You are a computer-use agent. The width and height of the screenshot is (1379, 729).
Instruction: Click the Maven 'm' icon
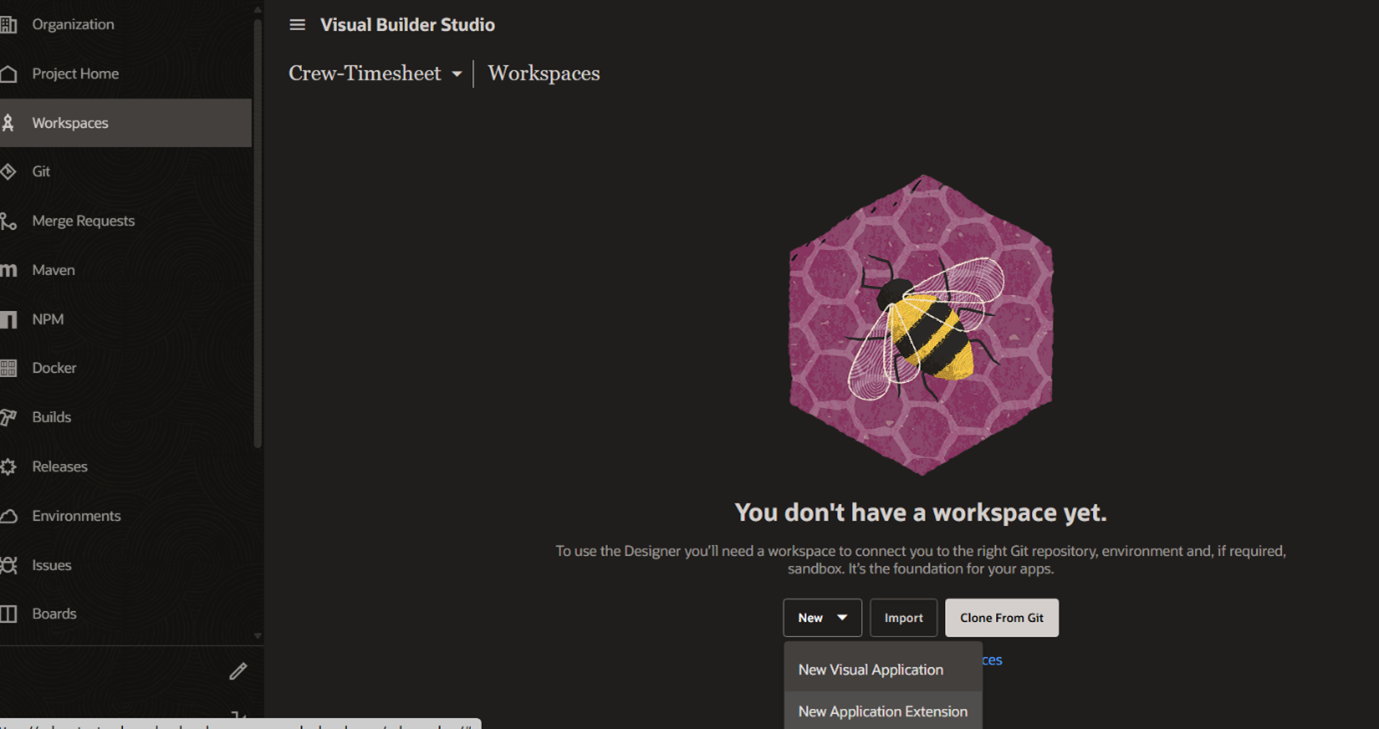click(x=9, y=270)
